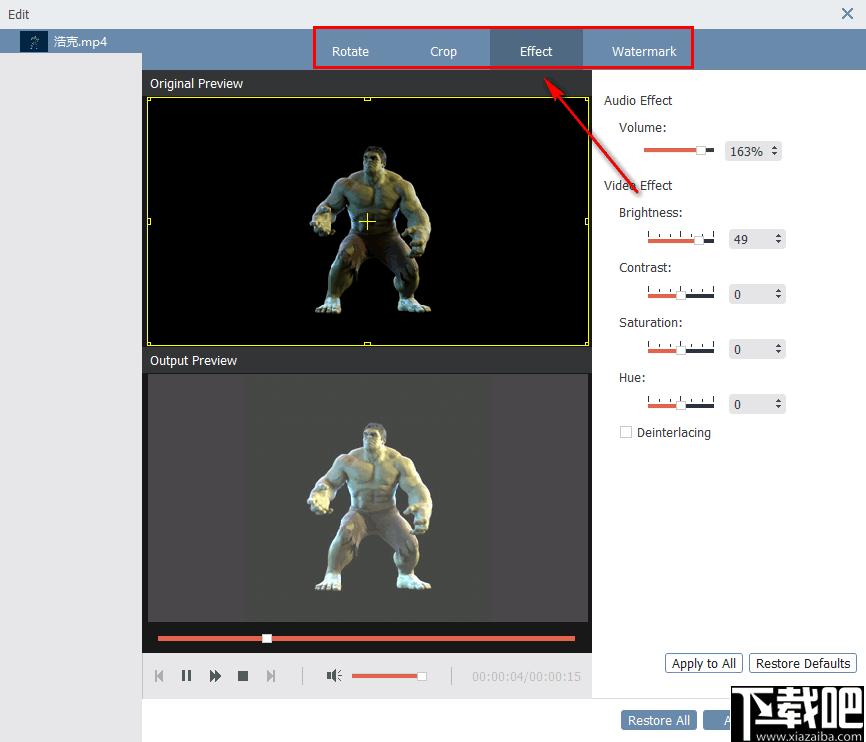Decrease Contrast value with down arrow

coord(778,297)
